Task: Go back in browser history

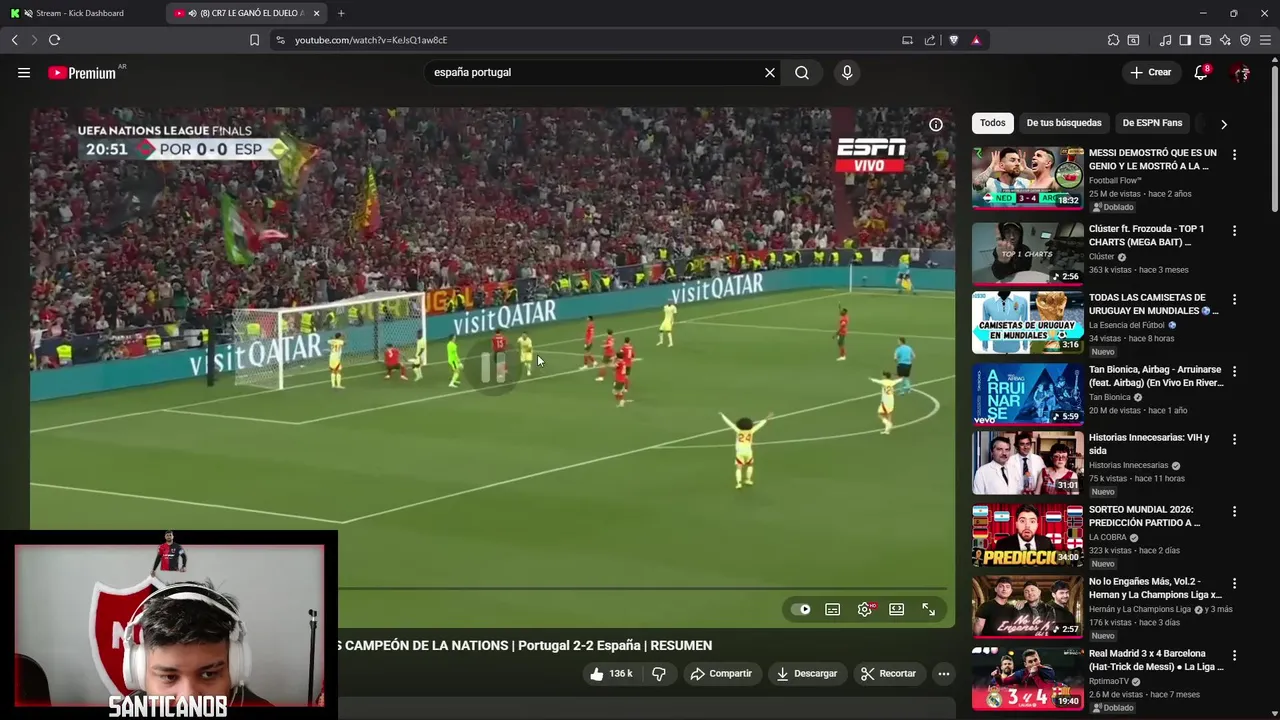Action: pos(14,40)
